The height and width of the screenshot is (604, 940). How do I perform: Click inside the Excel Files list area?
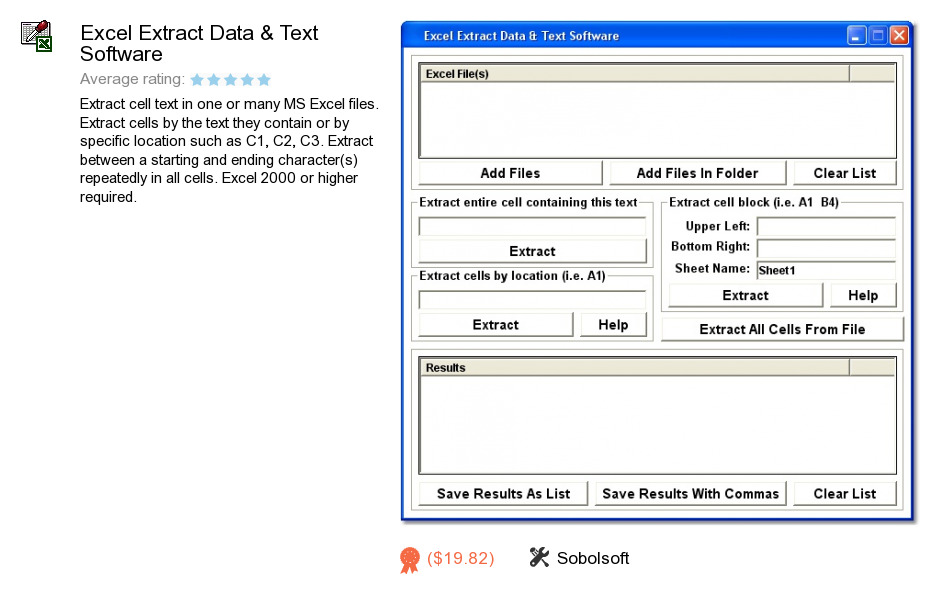pyautogui.click(x=658, y=120)
